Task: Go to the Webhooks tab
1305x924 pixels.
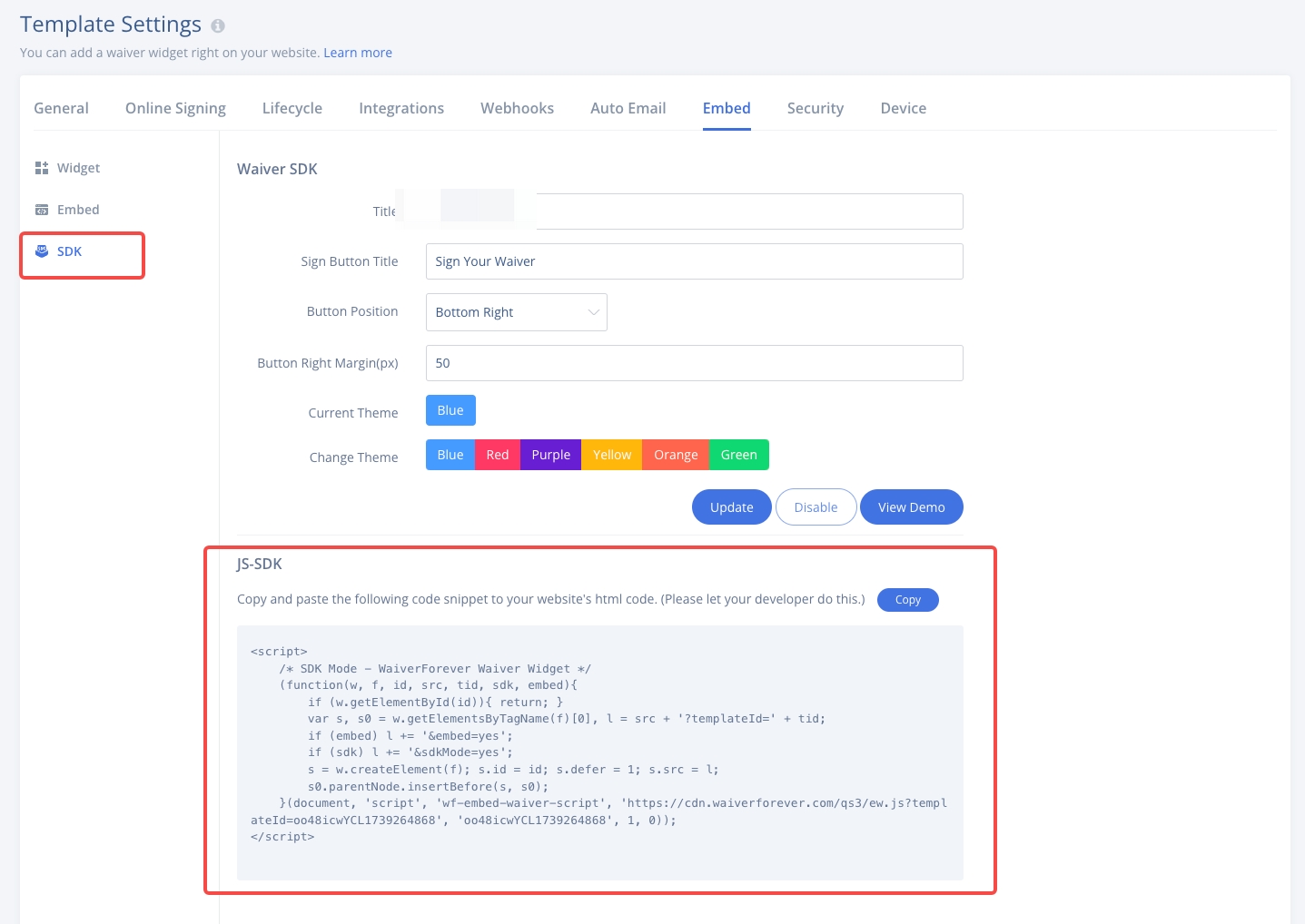Action: (517, 108)
